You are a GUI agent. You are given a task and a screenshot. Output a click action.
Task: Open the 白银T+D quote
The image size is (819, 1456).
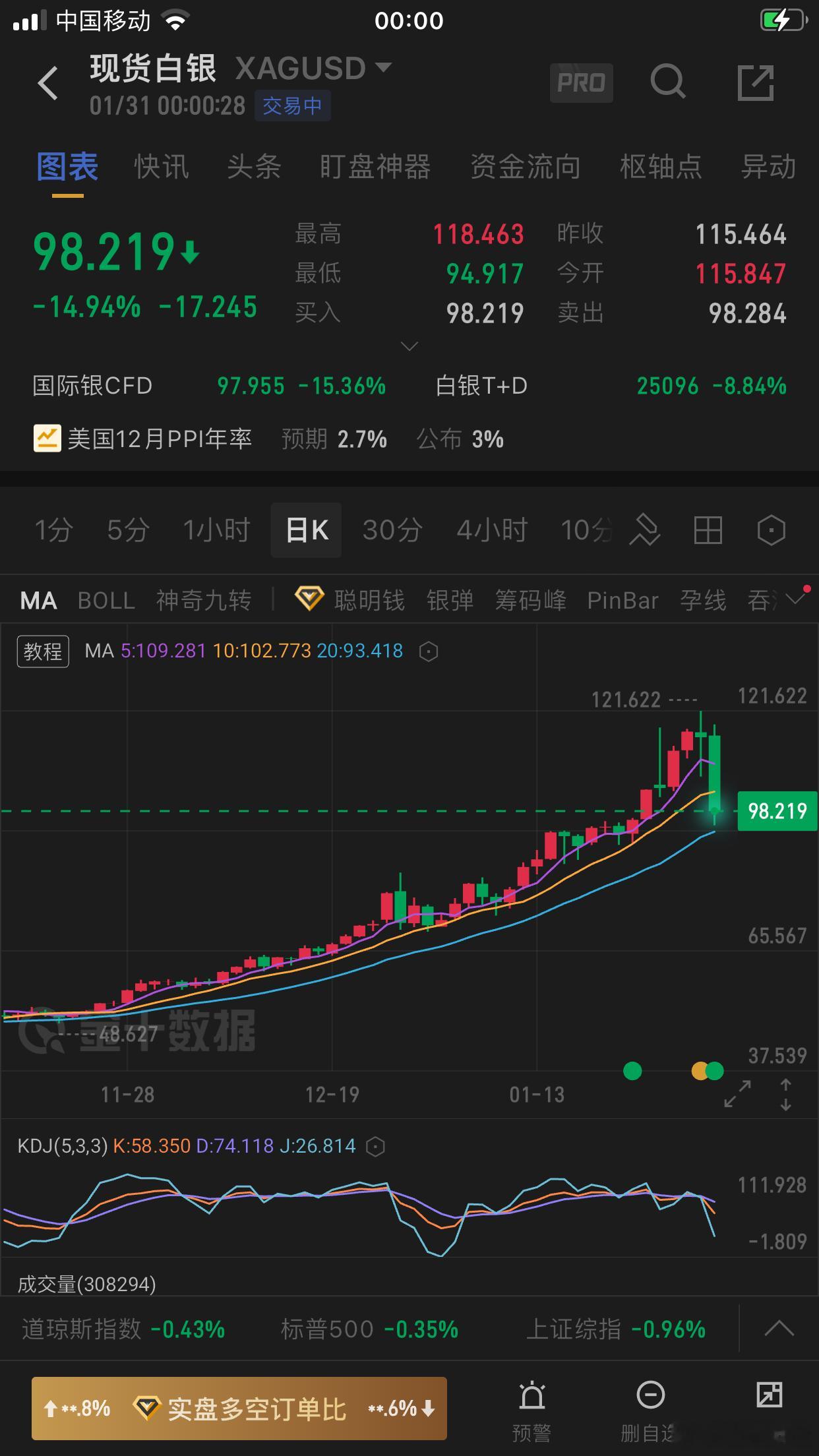pos(611,386)
